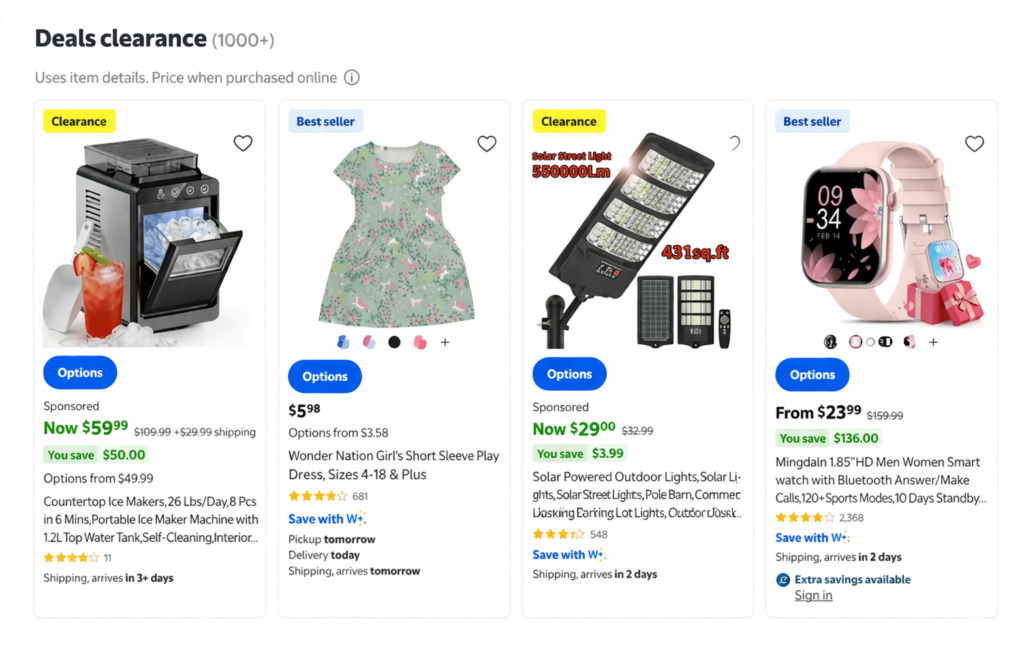This screenshot has width=1024, height=654.
Task: Expand more smart watch color variants
Action: tap(933, 342)
